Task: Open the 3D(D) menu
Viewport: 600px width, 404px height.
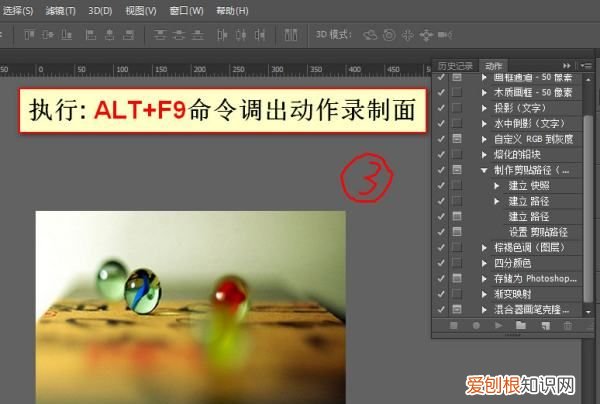Action: [x=100, y=11]
